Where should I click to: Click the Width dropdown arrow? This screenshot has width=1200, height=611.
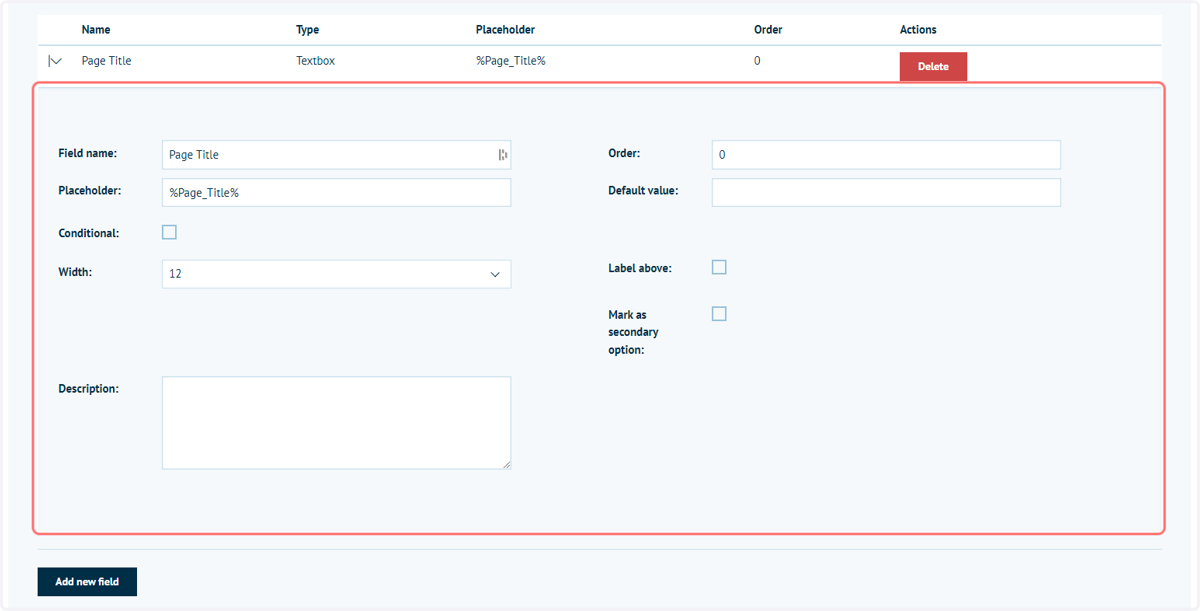495,275
